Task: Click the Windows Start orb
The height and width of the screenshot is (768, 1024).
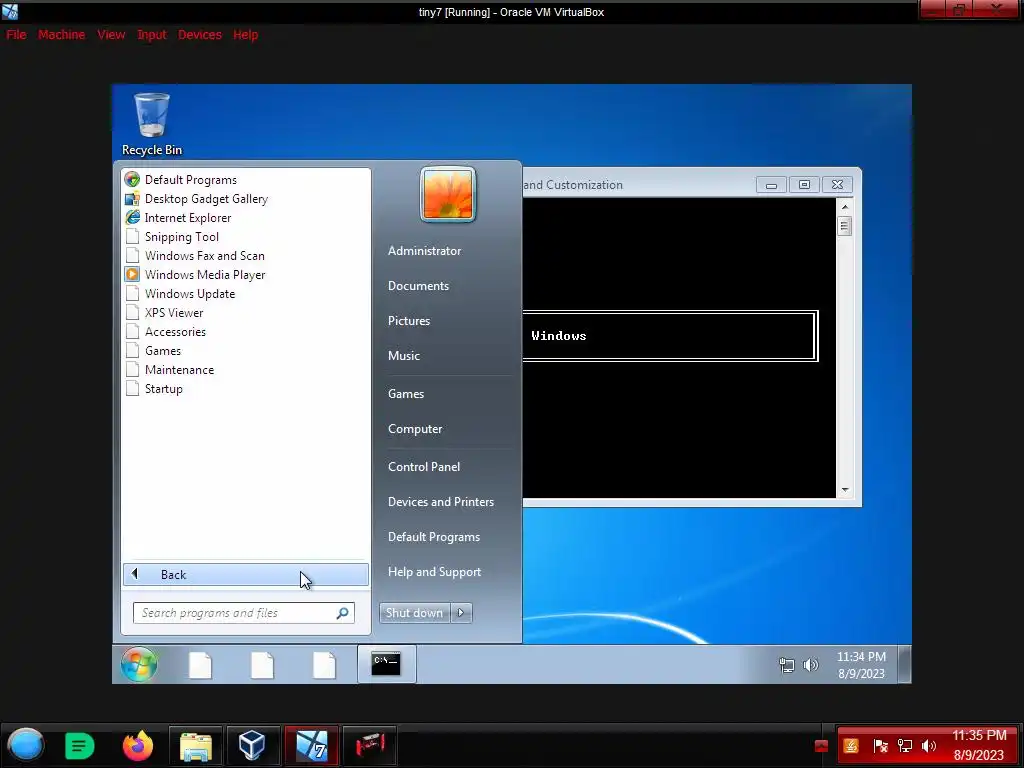Action: tap(139, 665)
